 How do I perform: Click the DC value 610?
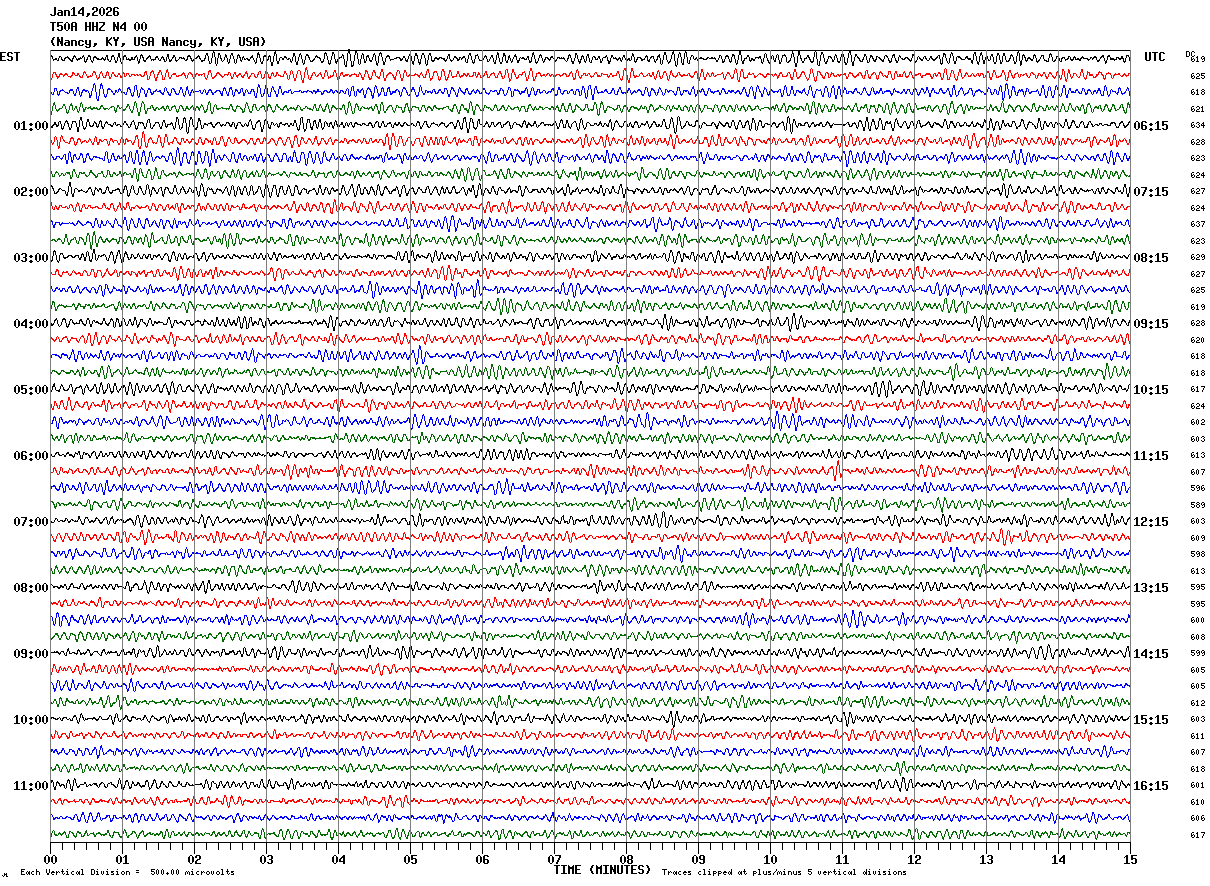1197,802
